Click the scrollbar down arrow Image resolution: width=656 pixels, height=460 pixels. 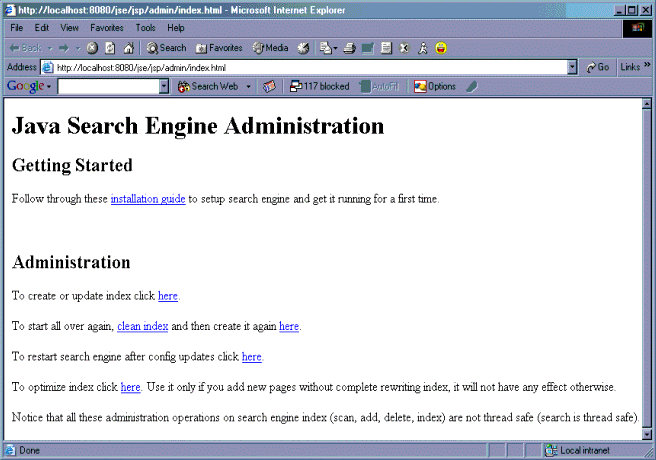click(x=647, y=434)
